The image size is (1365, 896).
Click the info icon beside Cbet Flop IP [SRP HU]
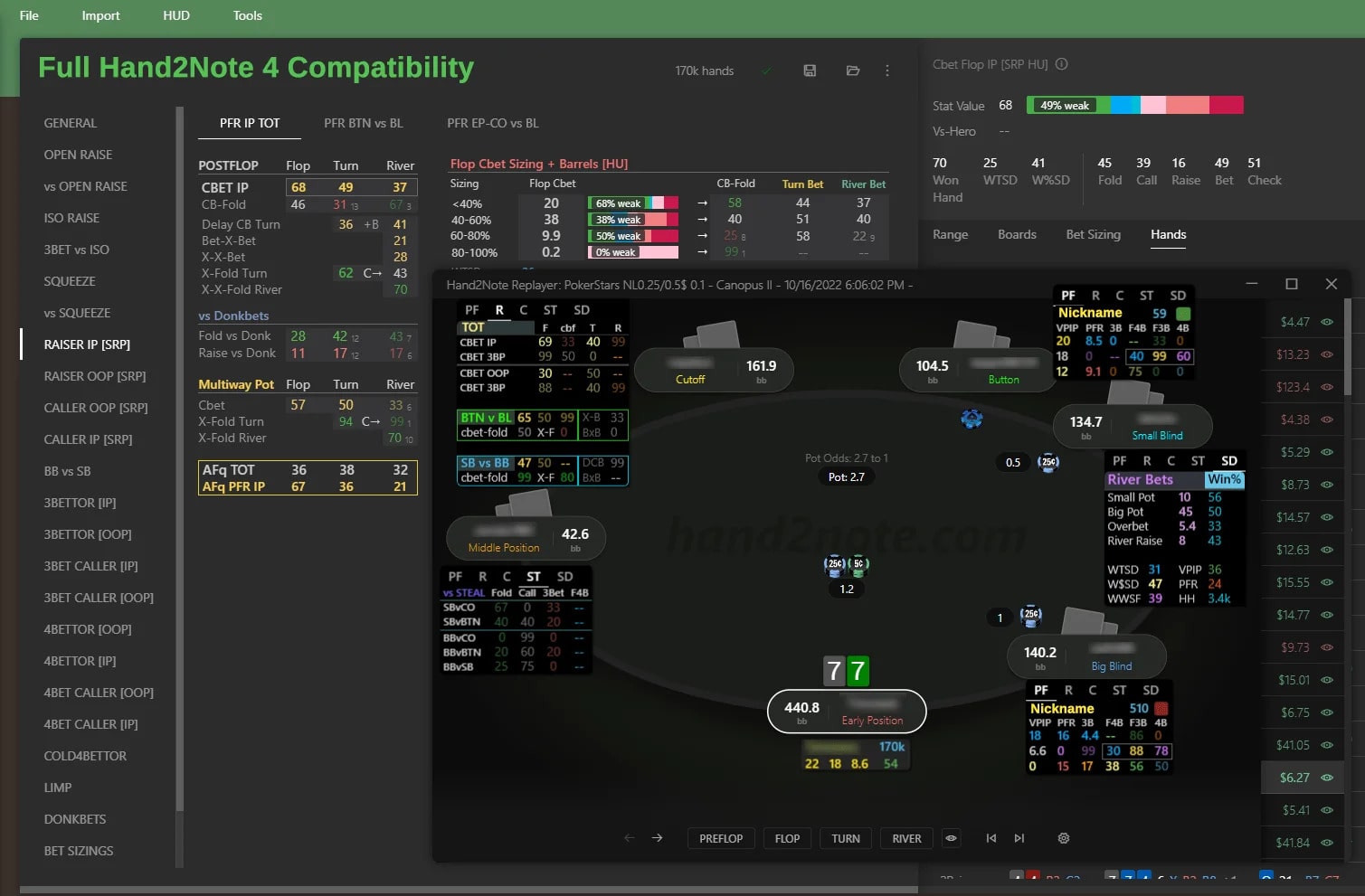[1062, 64]
